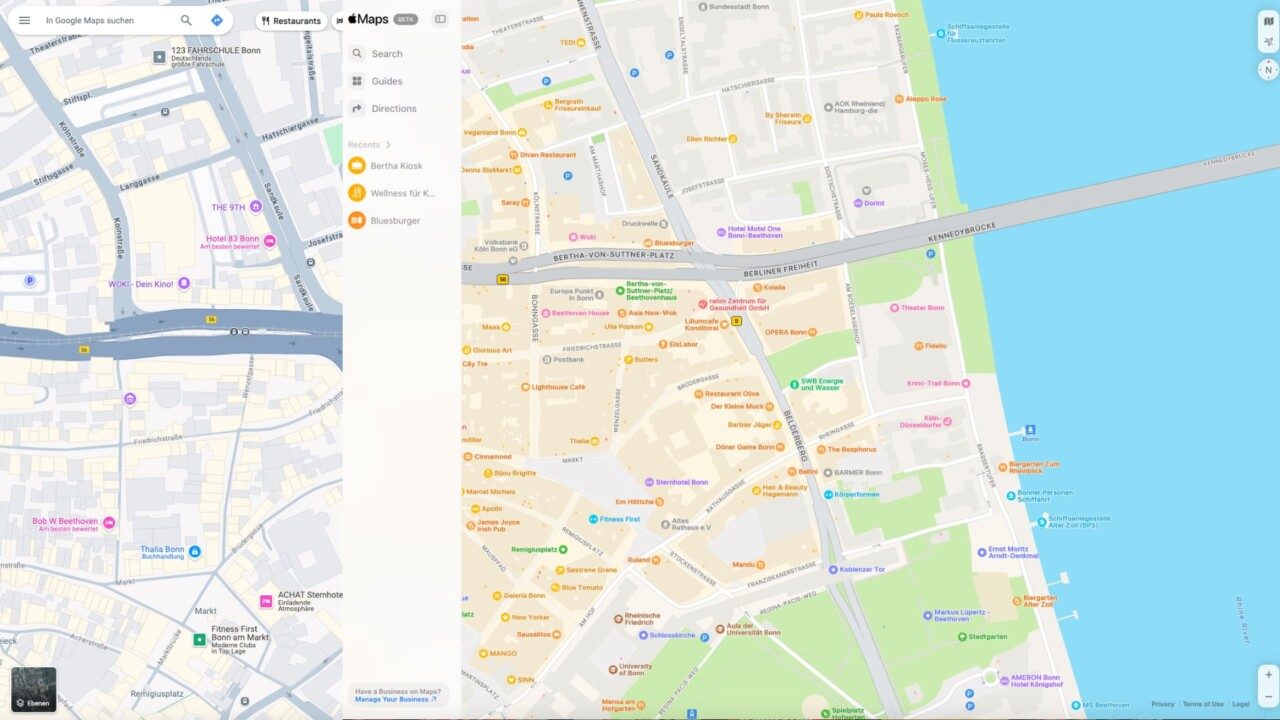Click the Google Maps search magnifier icon
This screenshot has height=720, width=1280.
point(186,20)
